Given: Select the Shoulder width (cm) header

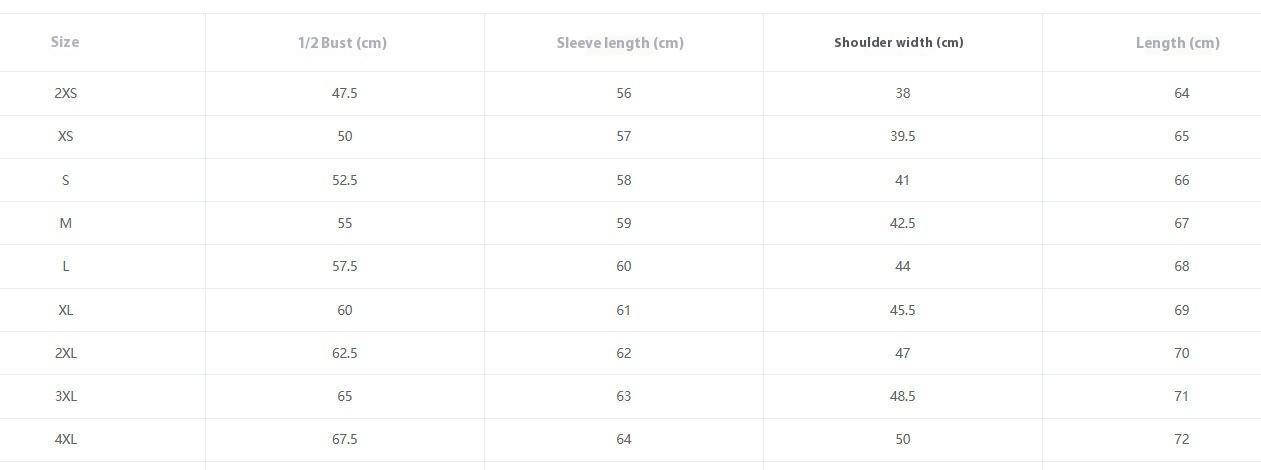Looking at the screenshot, I should tap(899, 43).
